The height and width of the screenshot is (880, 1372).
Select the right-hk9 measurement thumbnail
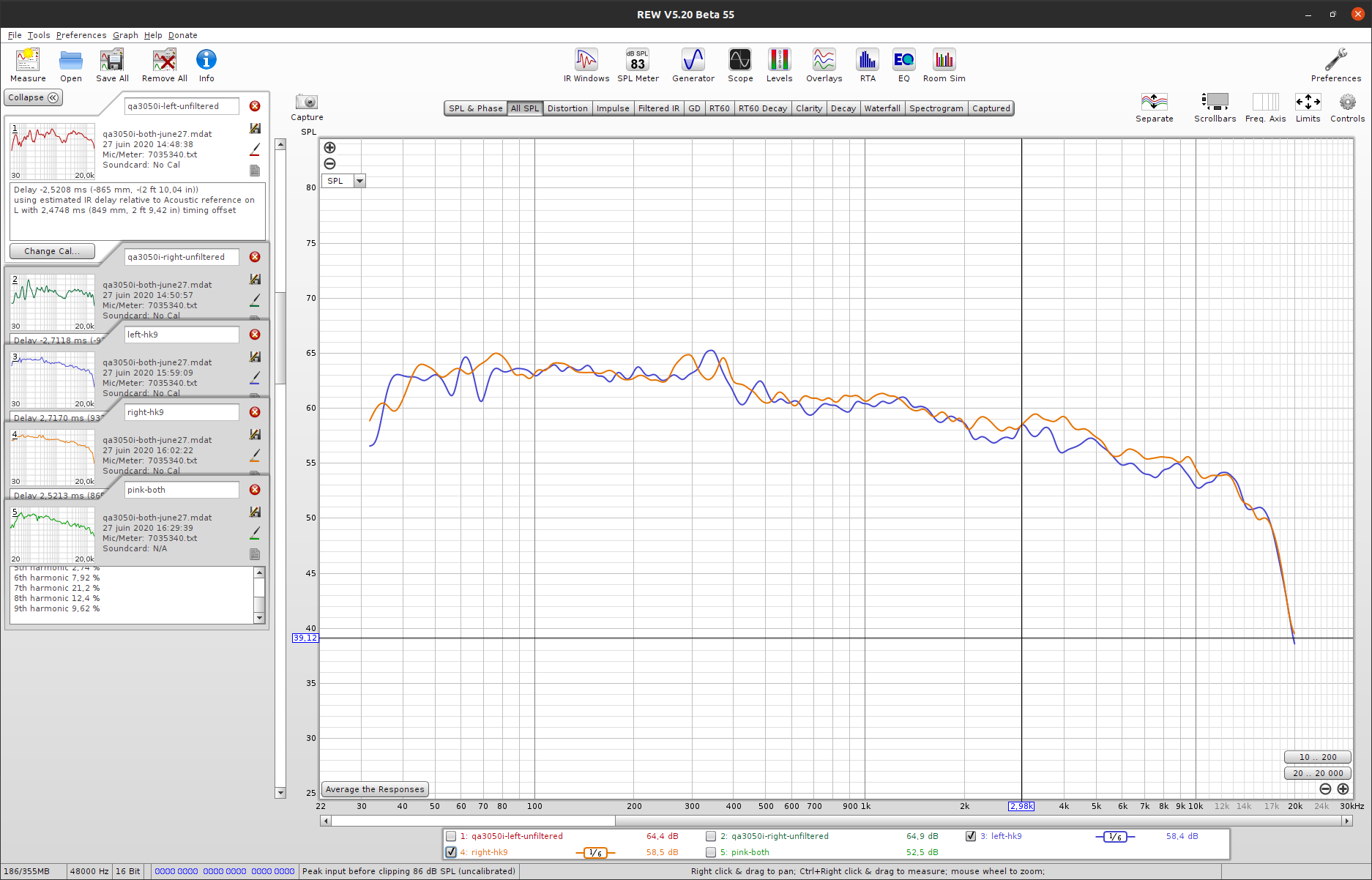point(53,457)
